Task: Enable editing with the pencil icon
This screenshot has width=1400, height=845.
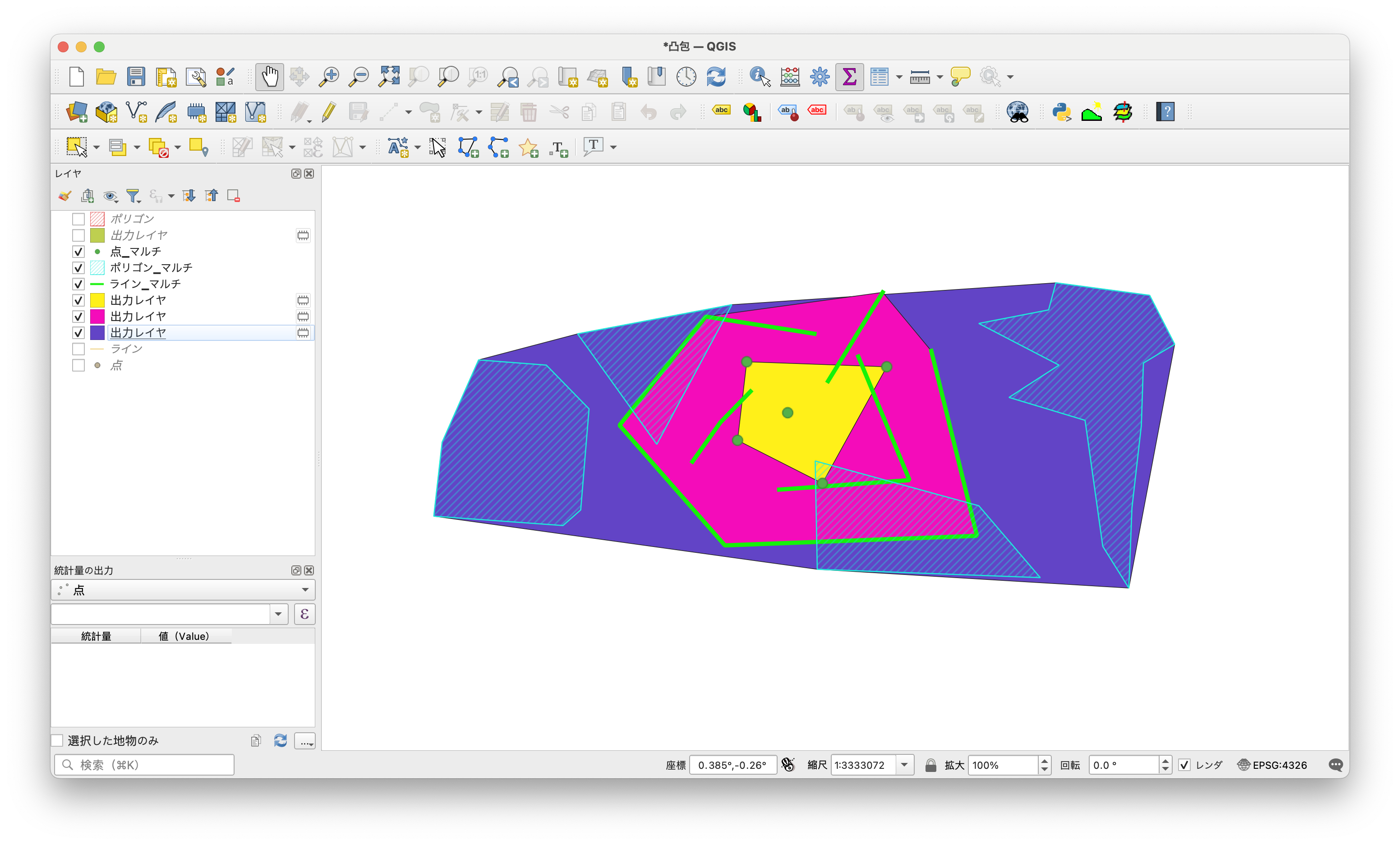Action: click(x=328, y=112)
